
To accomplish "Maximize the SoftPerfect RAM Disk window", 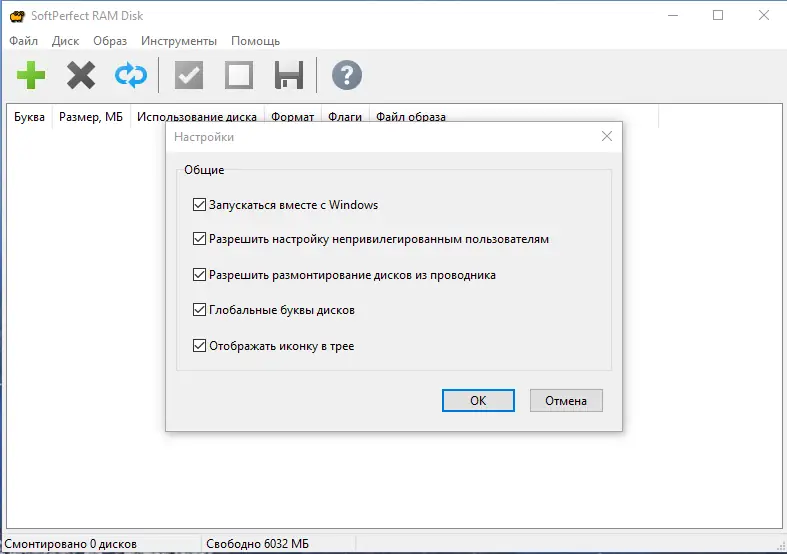I will click(718, 16).
